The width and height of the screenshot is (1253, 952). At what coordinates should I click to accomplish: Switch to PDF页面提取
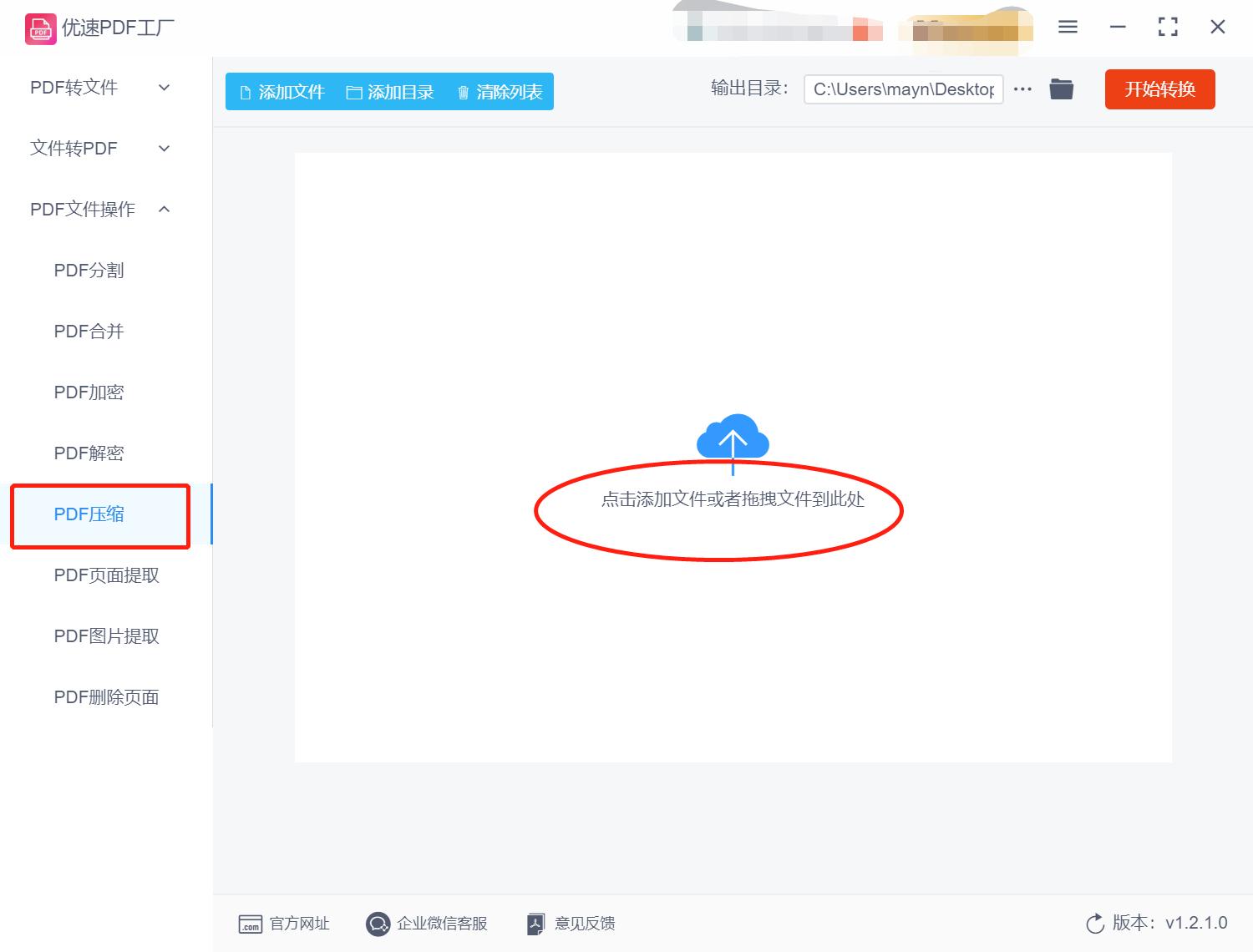(105, 575)
